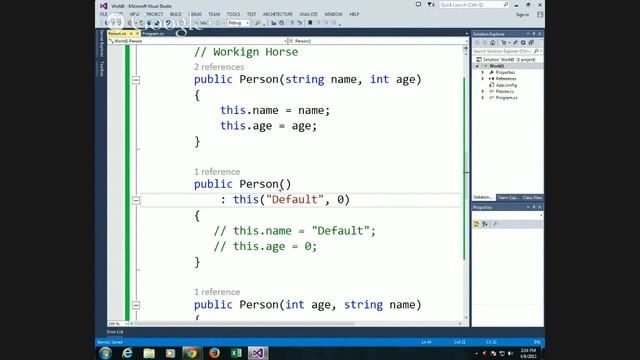Click the uncomment selection toolbar icon
Image resolution: width=640 pixels, height=360 pixels.
pyautogui.click(x=300, y=23)
